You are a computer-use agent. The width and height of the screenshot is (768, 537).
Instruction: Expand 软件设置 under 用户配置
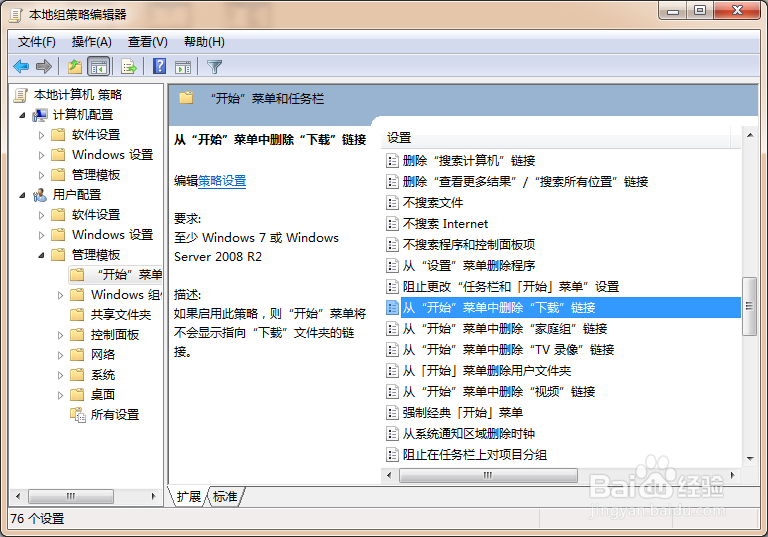click(41, 215)
